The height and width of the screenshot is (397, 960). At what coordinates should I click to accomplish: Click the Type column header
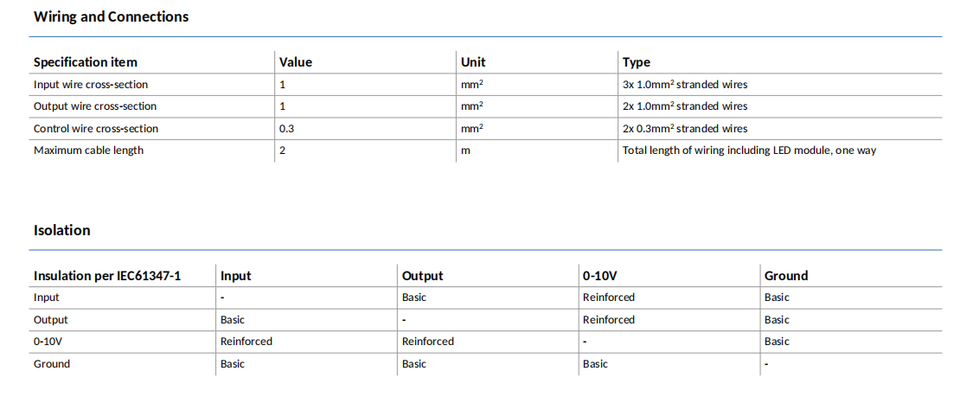point(636,62)
